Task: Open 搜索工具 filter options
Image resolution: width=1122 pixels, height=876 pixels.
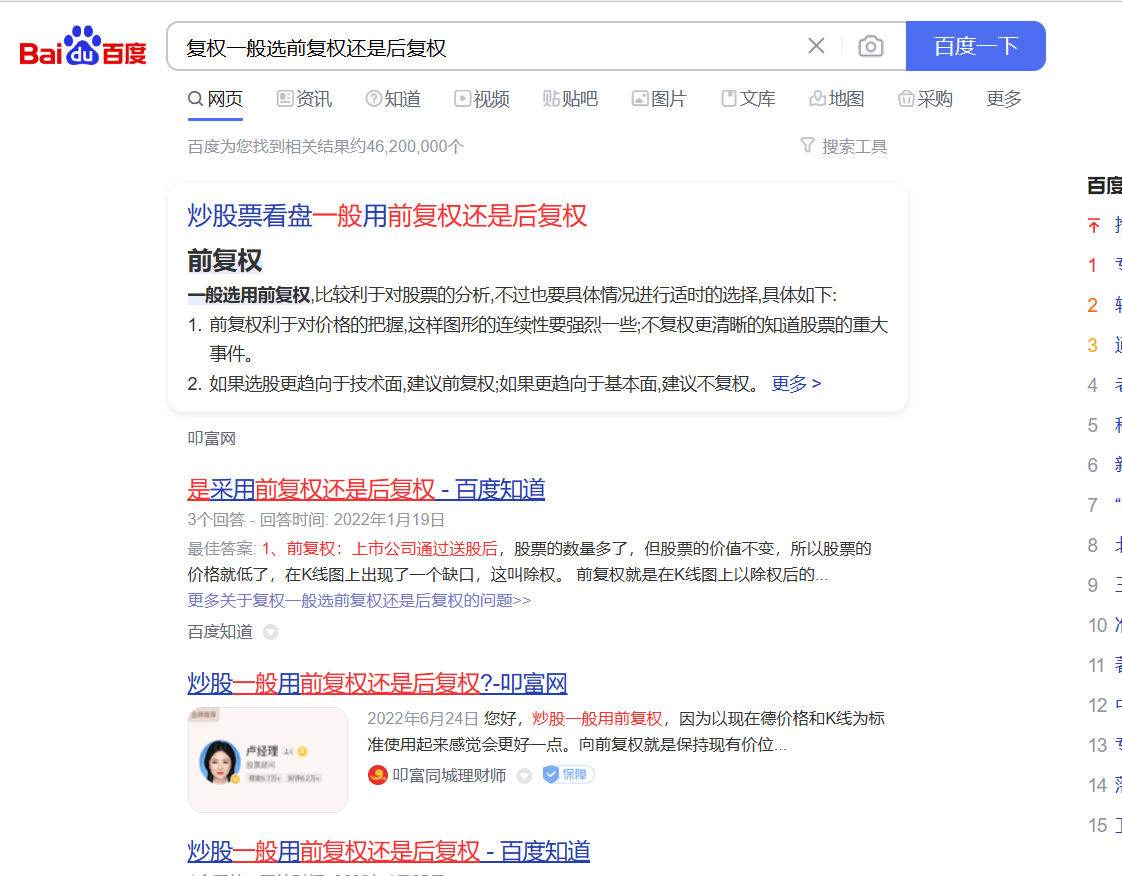Action: tap(844, 146)
